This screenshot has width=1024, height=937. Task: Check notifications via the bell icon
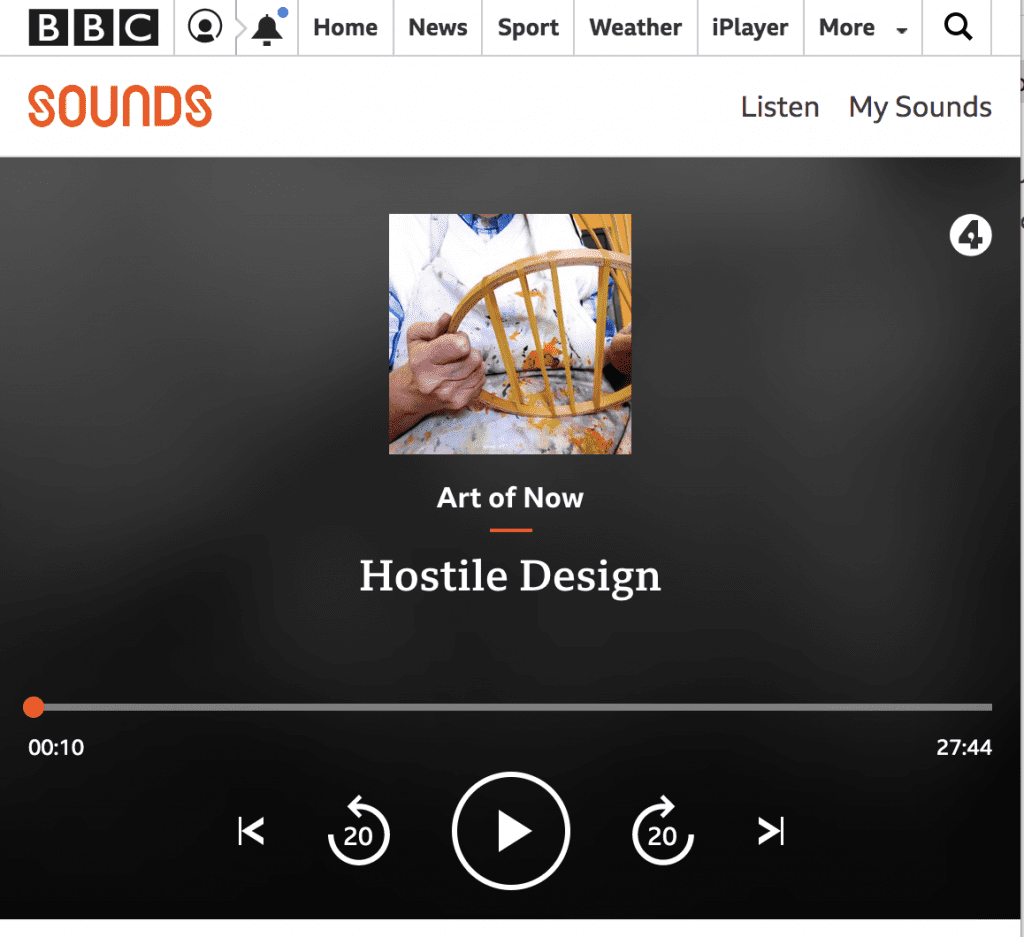point(268,27)
